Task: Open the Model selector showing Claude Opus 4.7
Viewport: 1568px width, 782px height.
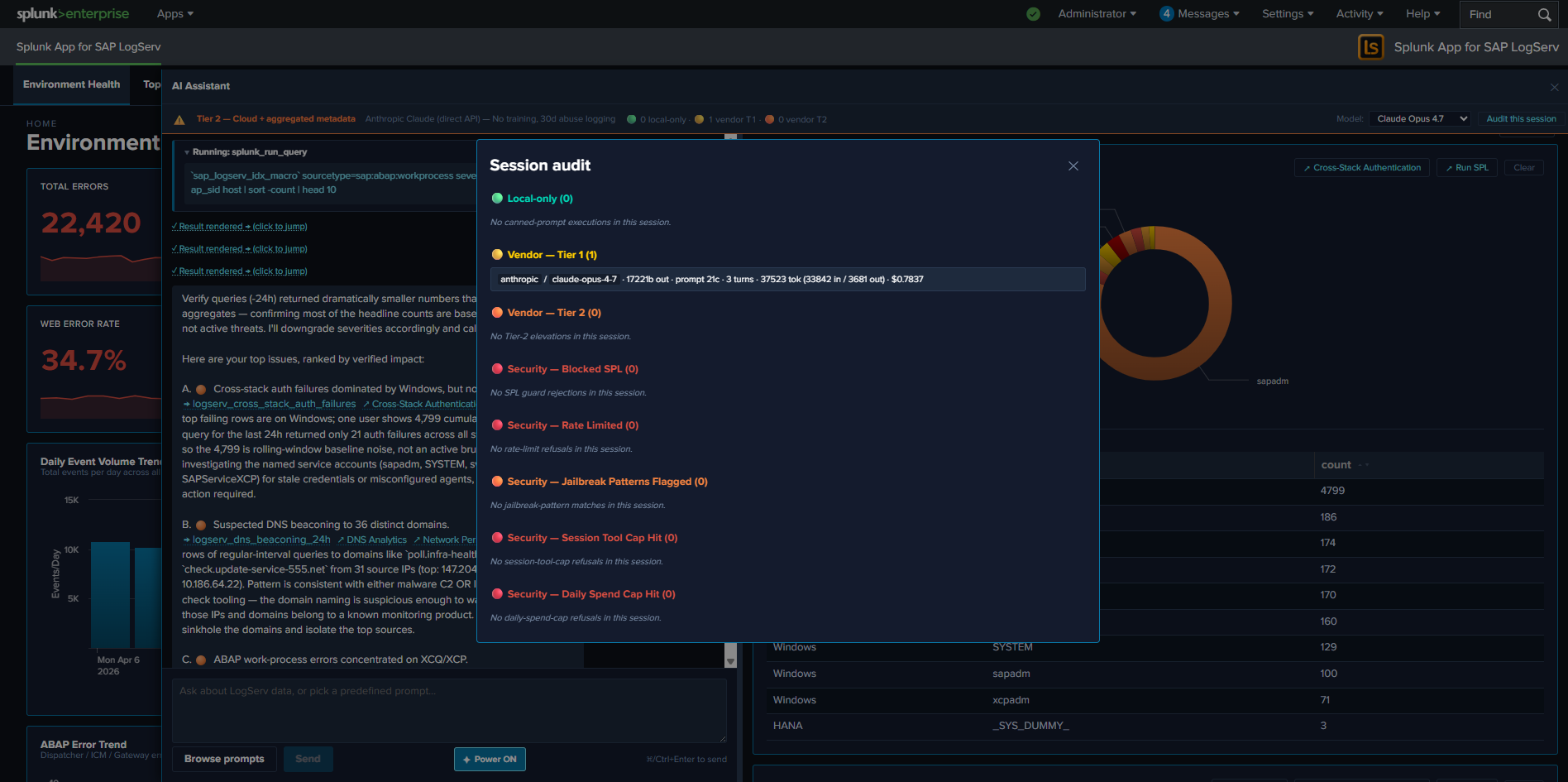Action: (1421, 119)
